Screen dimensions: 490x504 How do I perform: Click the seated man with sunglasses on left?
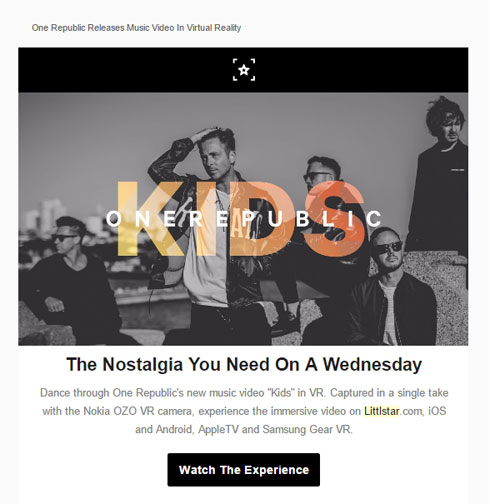point(72,280)
